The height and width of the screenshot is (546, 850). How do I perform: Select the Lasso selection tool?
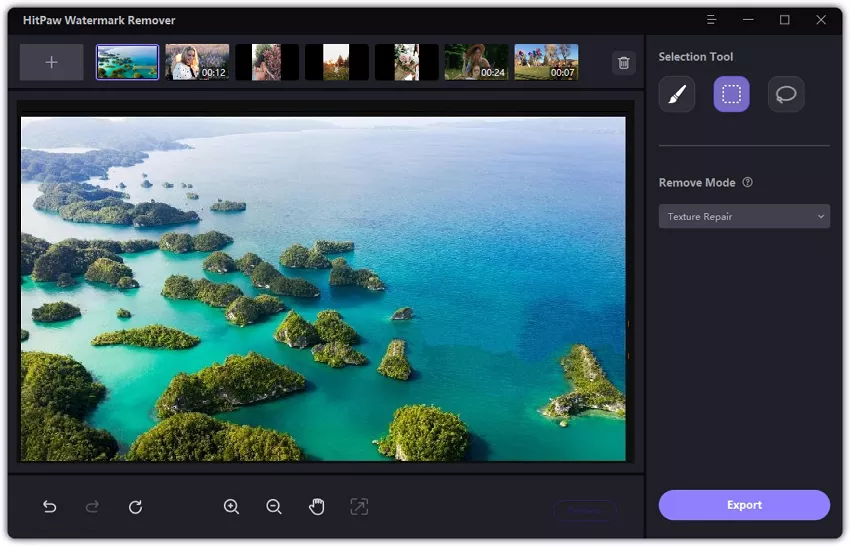tap(785, 94)
